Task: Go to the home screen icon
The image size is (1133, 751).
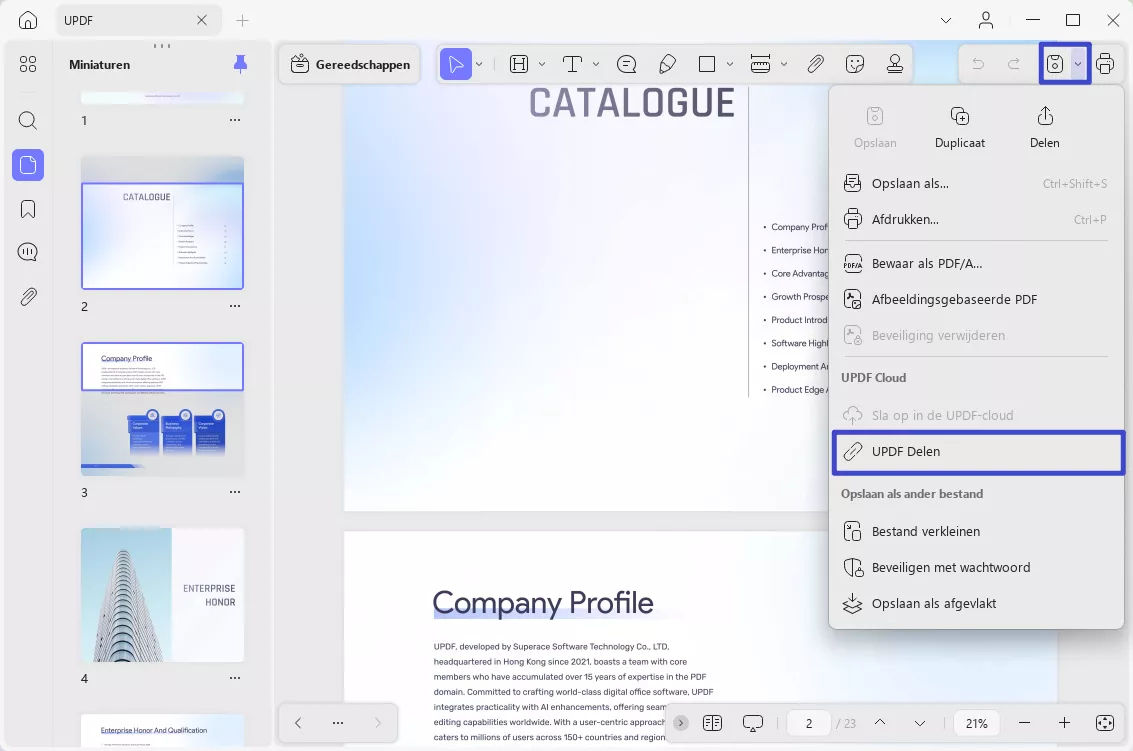Action: [x=27, y=20]
